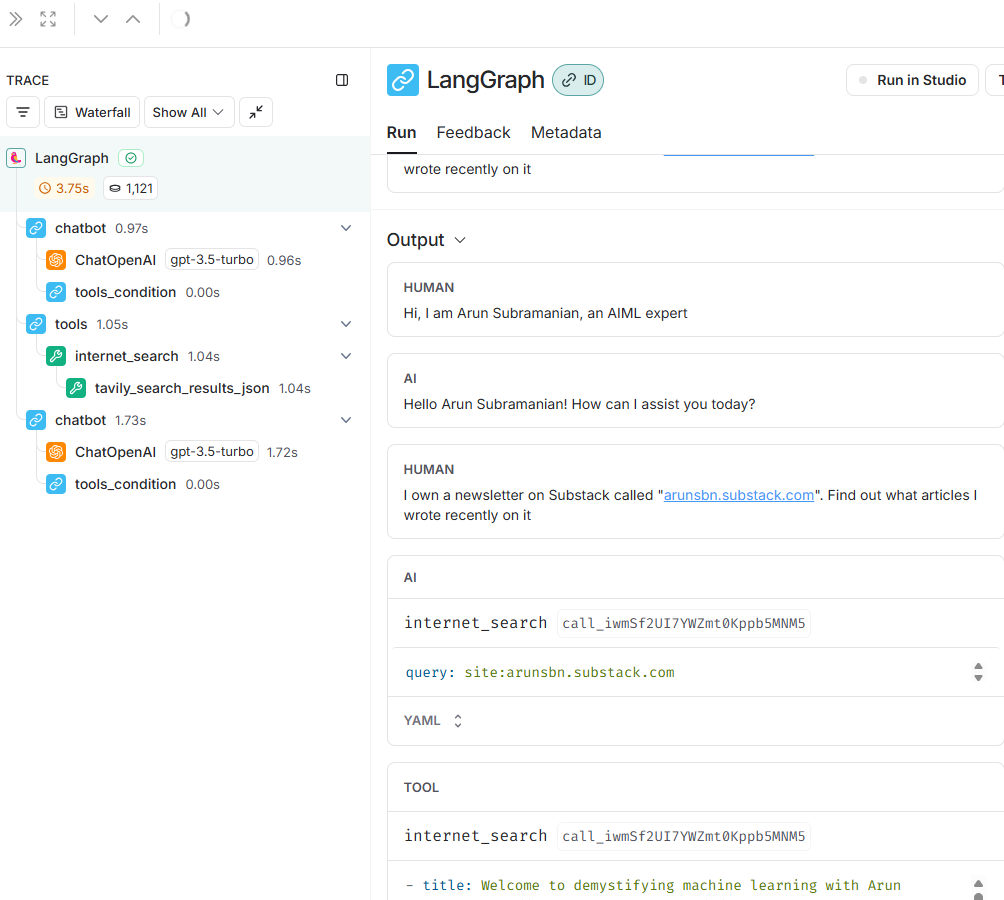1004x900 pixels.
Task: Switch to the Waterfall trace view
Action: pyautogui.click(x=91, y=112)
